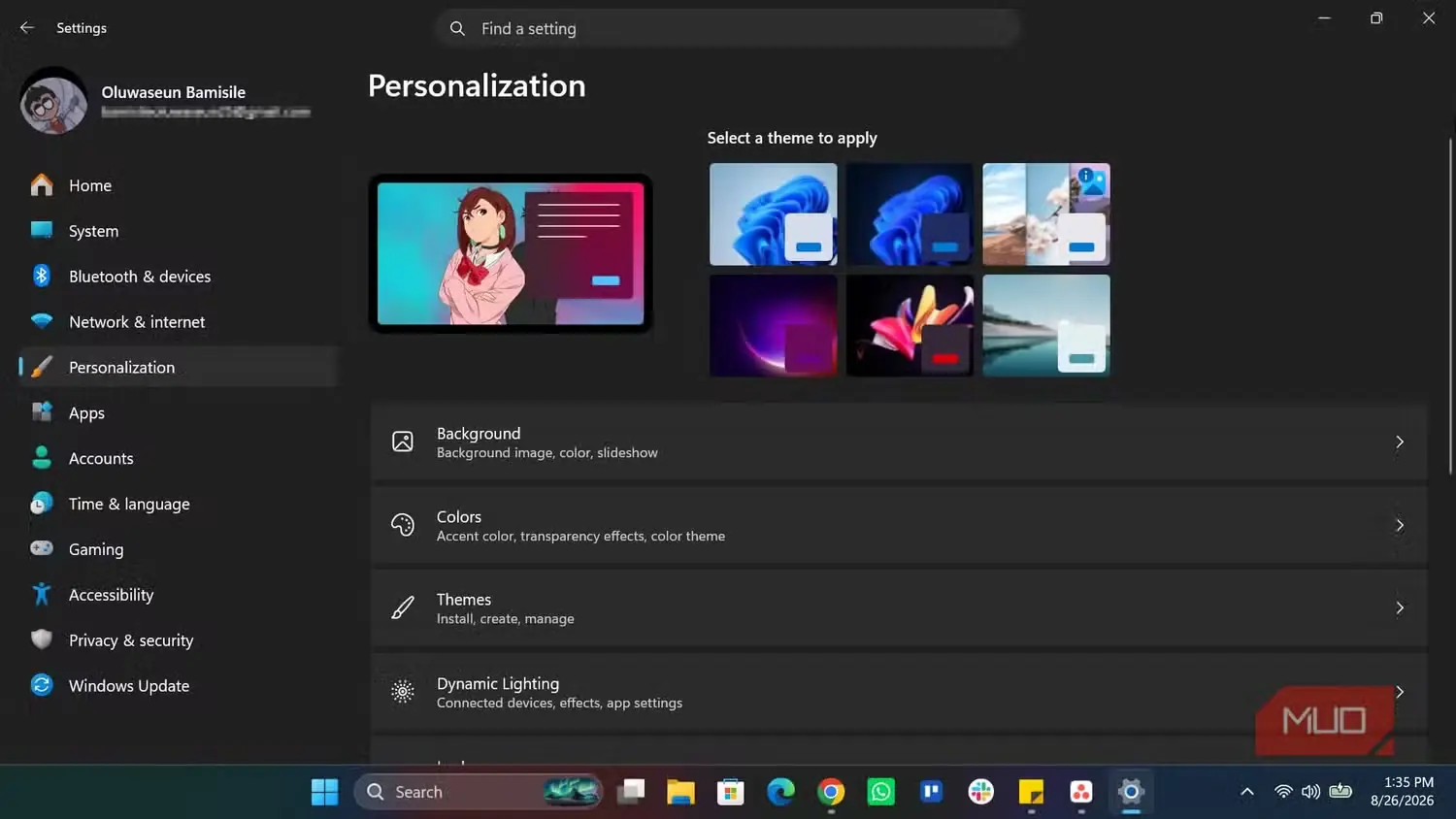Screen dimensions: 1456x819
Task: Apply the dark Windows bloom theme
Action: [x=910, y=214]
